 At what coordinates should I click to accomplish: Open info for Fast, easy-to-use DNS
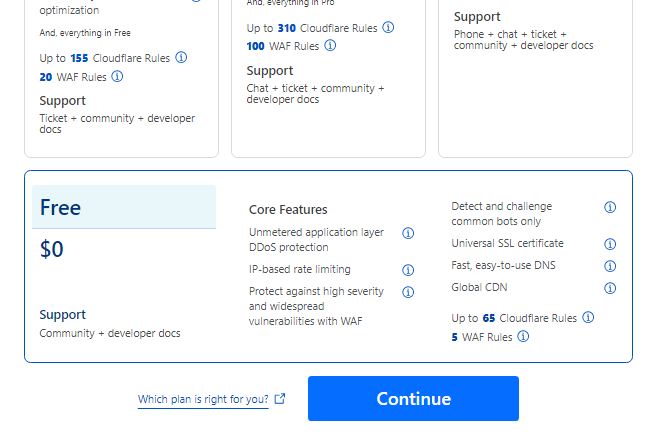[610, 266]
